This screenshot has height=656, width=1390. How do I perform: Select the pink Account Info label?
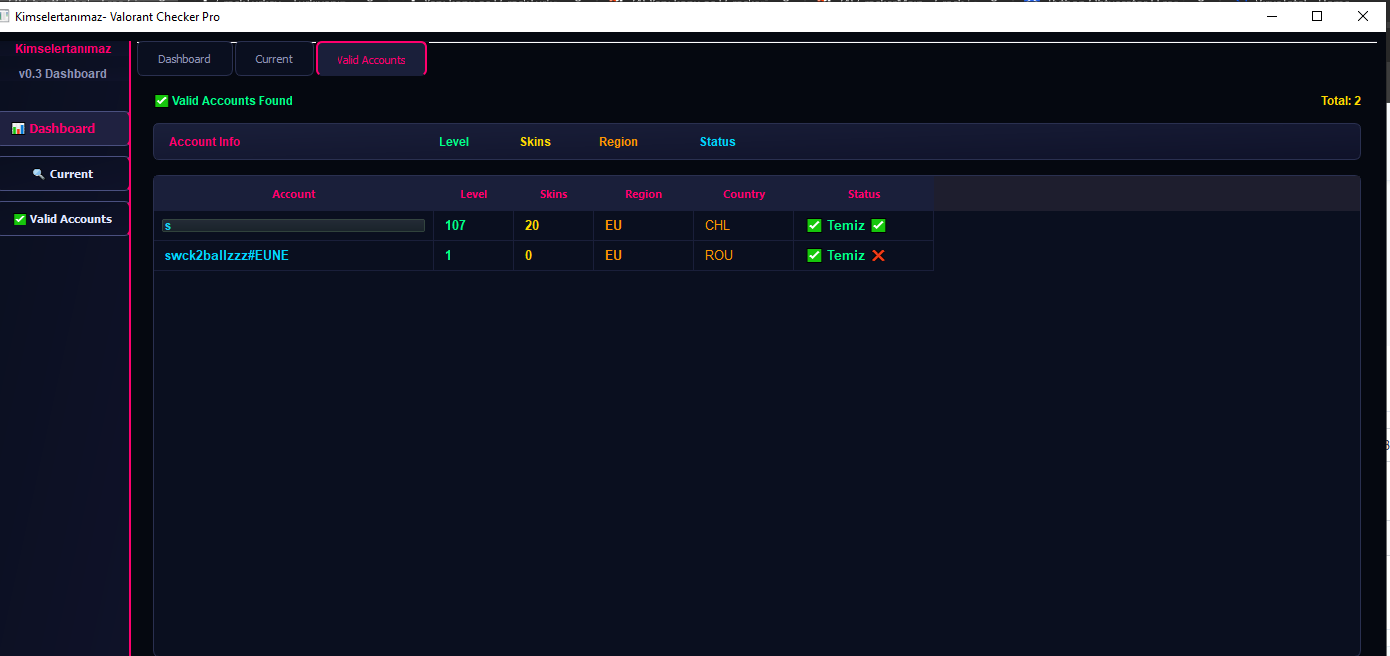coord(205,142)
